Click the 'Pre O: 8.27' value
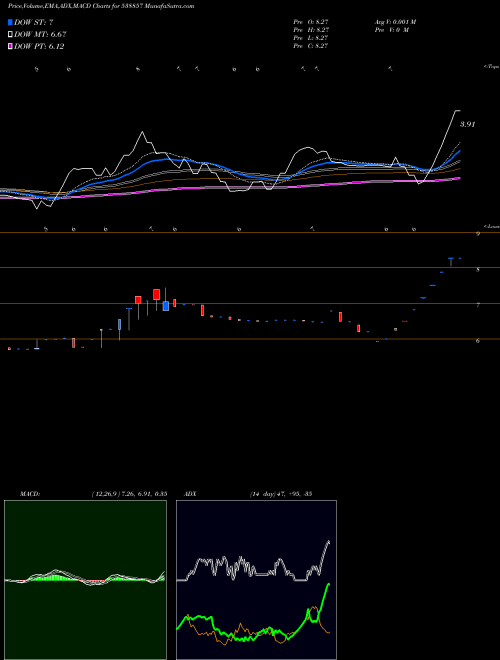Viewport: 500px width, 660px height. tap(311, 22)
